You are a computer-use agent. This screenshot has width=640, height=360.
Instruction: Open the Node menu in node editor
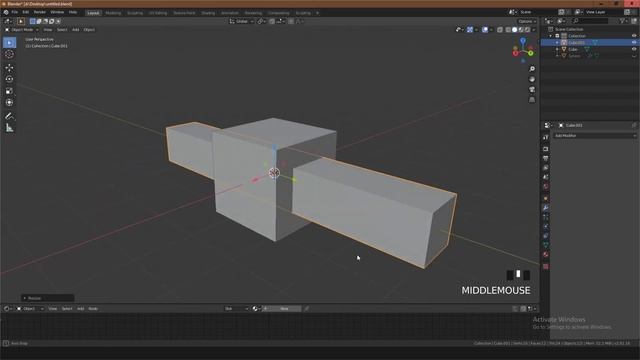tap(93, 309)
